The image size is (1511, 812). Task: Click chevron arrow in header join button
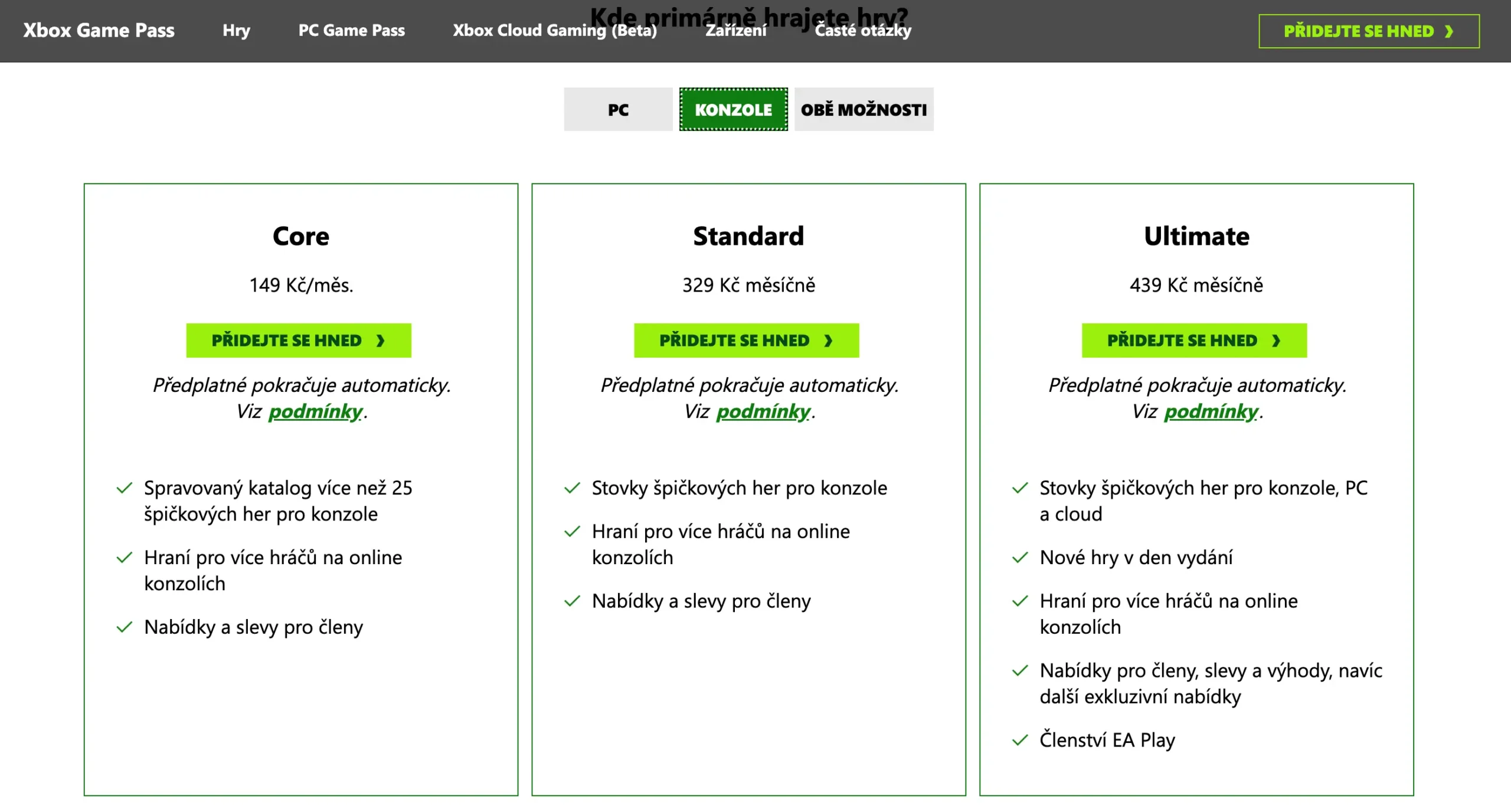(1448, 31)
